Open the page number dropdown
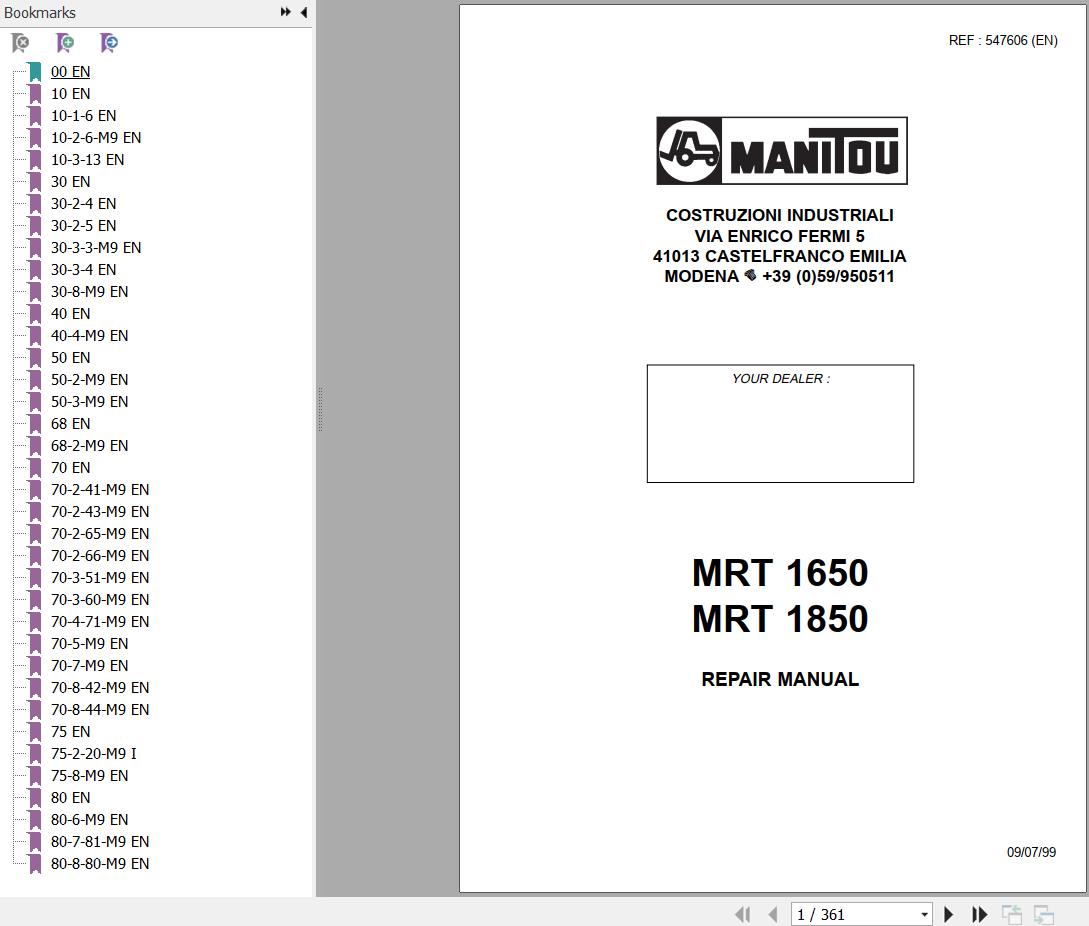This screenshot has height=926, width=1089. tap(924, 914)
